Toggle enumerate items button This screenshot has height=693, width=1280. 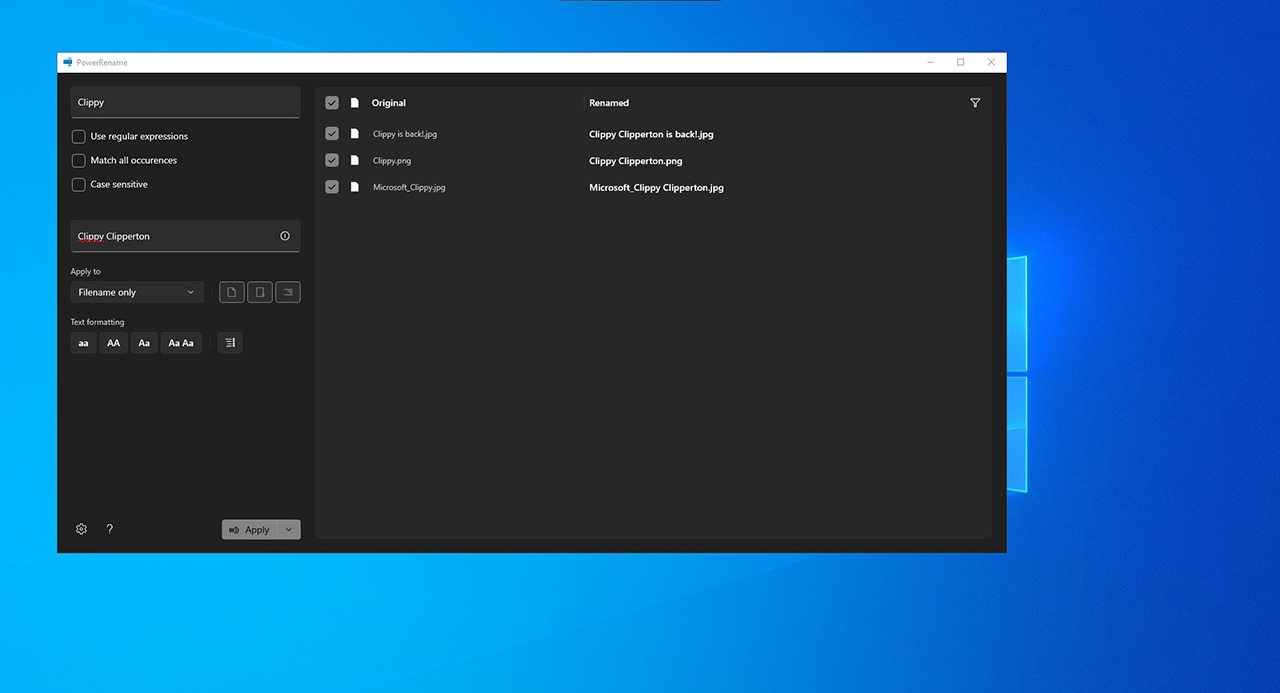pyautogui.click(x=230, y=343)
